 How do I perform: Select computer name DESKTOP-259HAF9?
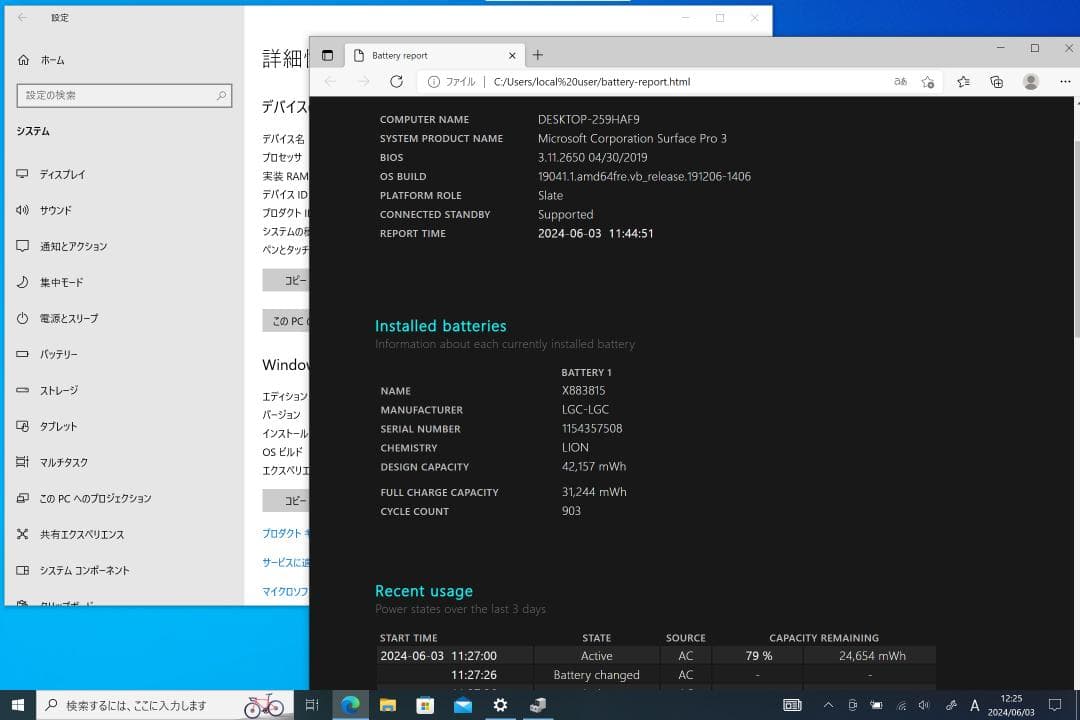[x=588, y=119]
